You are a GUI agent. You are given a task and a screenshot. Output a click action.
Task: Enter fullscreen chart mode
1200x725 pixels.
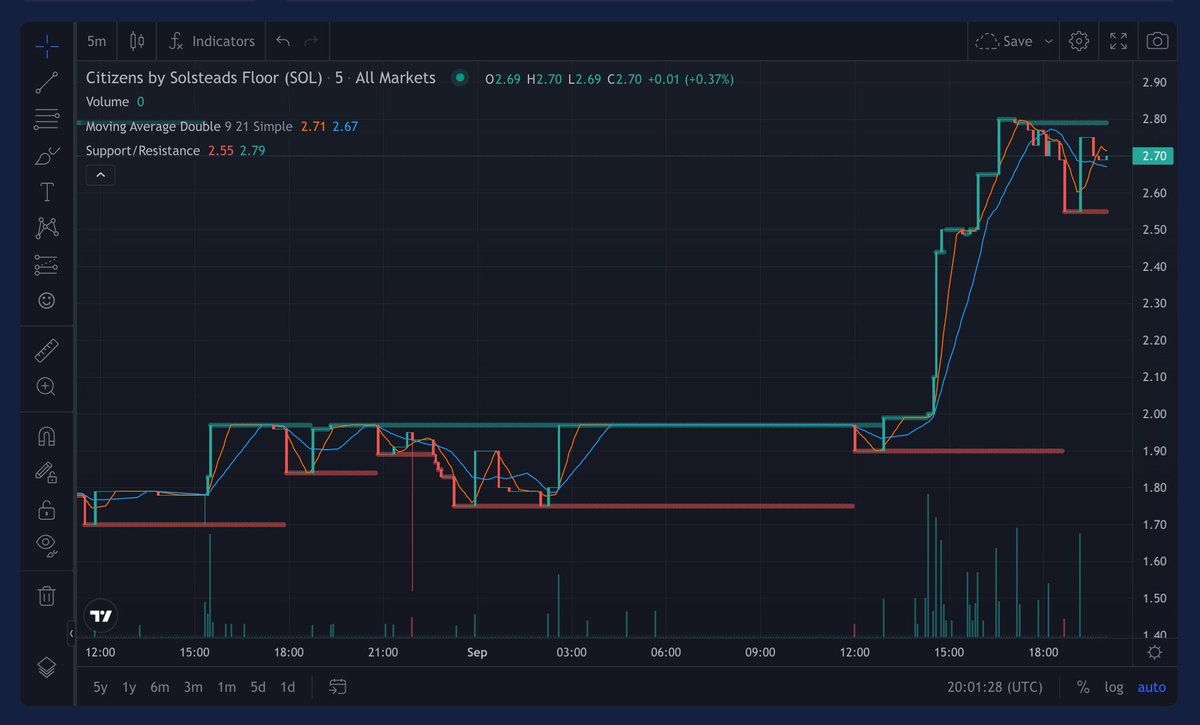[x=1118, y=41]
